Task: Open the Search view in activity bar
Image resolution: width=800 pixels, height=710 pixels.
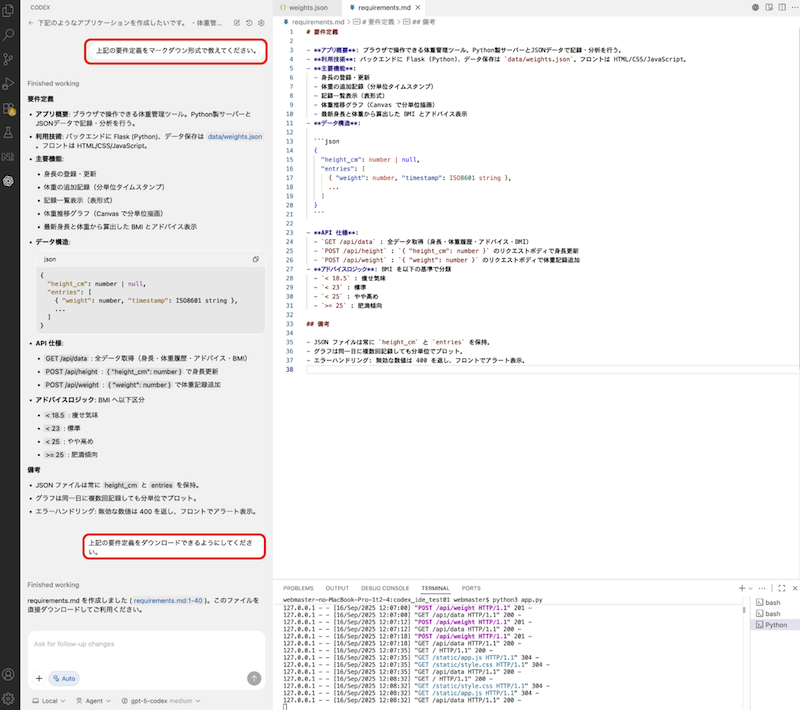Action: [8, 35]
